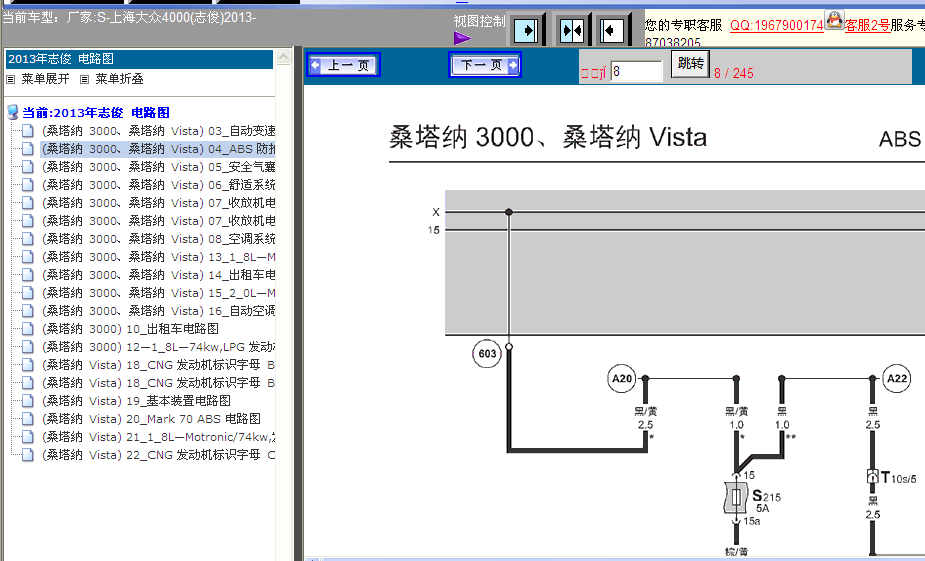925x561 pixels.
Task: Click the T10s/5 connector symbol
Action: 872,477
